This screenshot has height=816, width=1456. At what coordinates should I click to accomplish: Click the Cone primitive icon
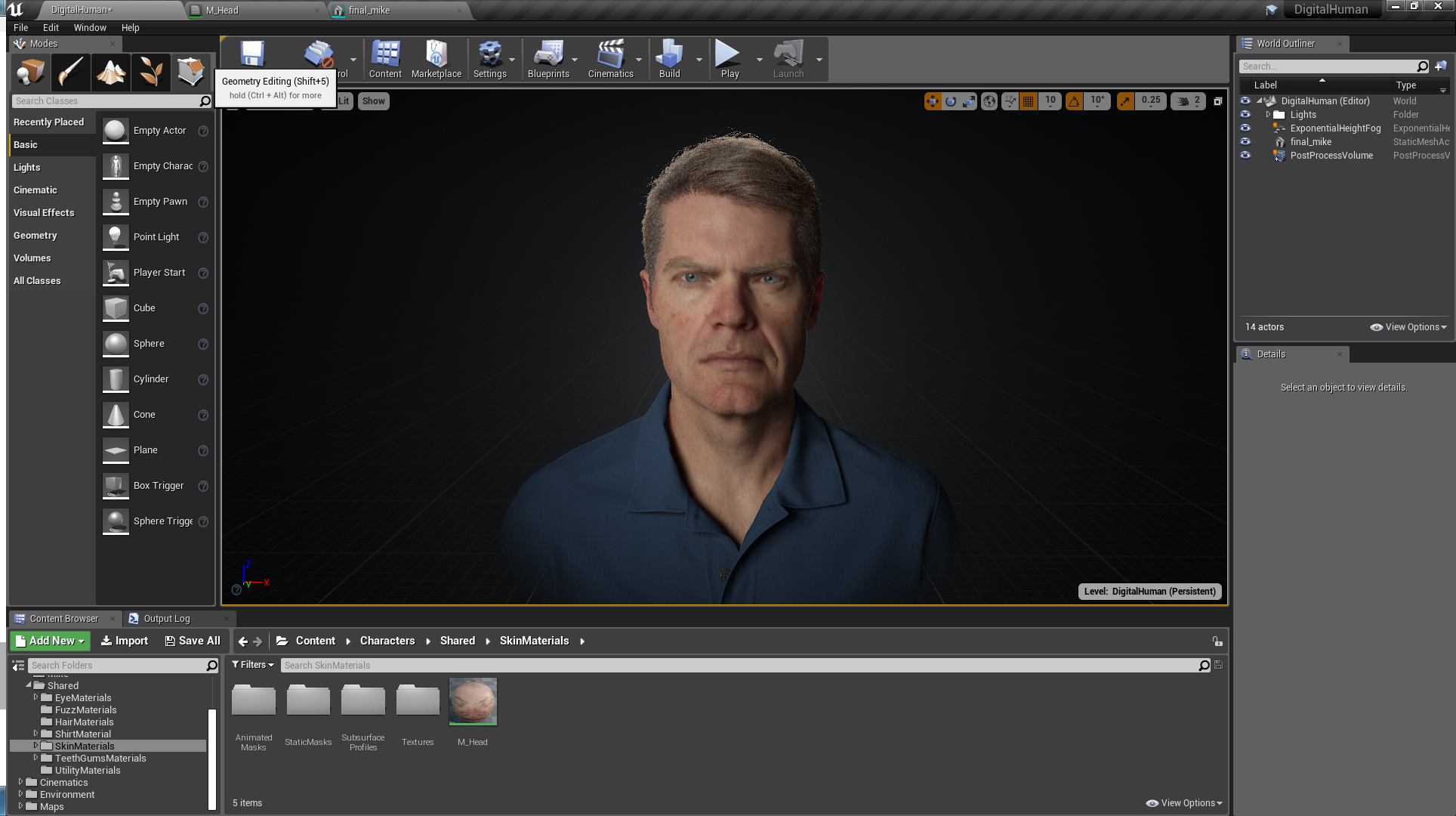click(x=116, y=415)
